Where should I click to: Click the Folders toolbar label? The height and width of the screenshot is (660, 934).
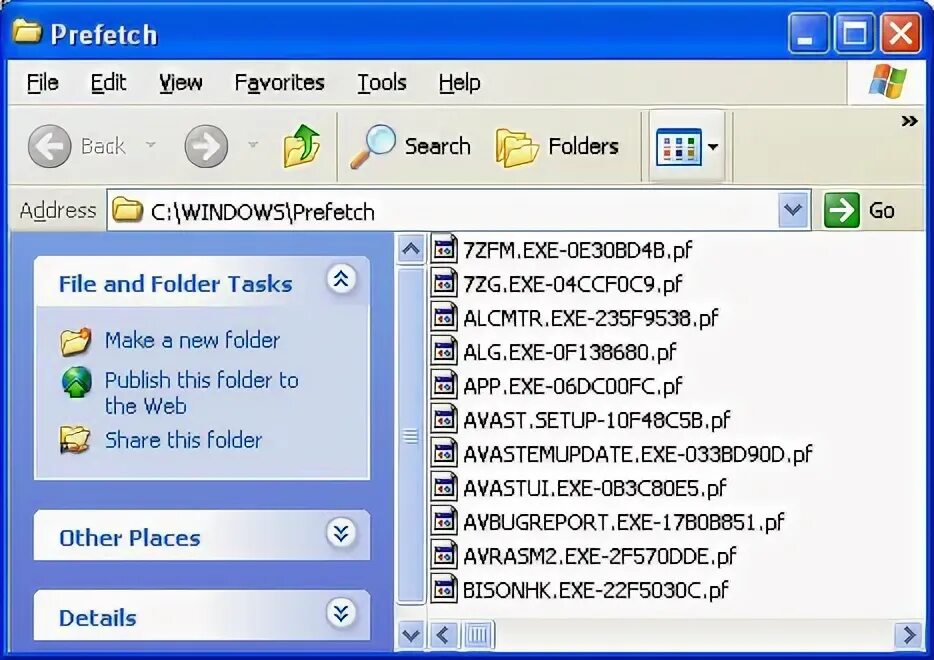(x=583, y=147)
